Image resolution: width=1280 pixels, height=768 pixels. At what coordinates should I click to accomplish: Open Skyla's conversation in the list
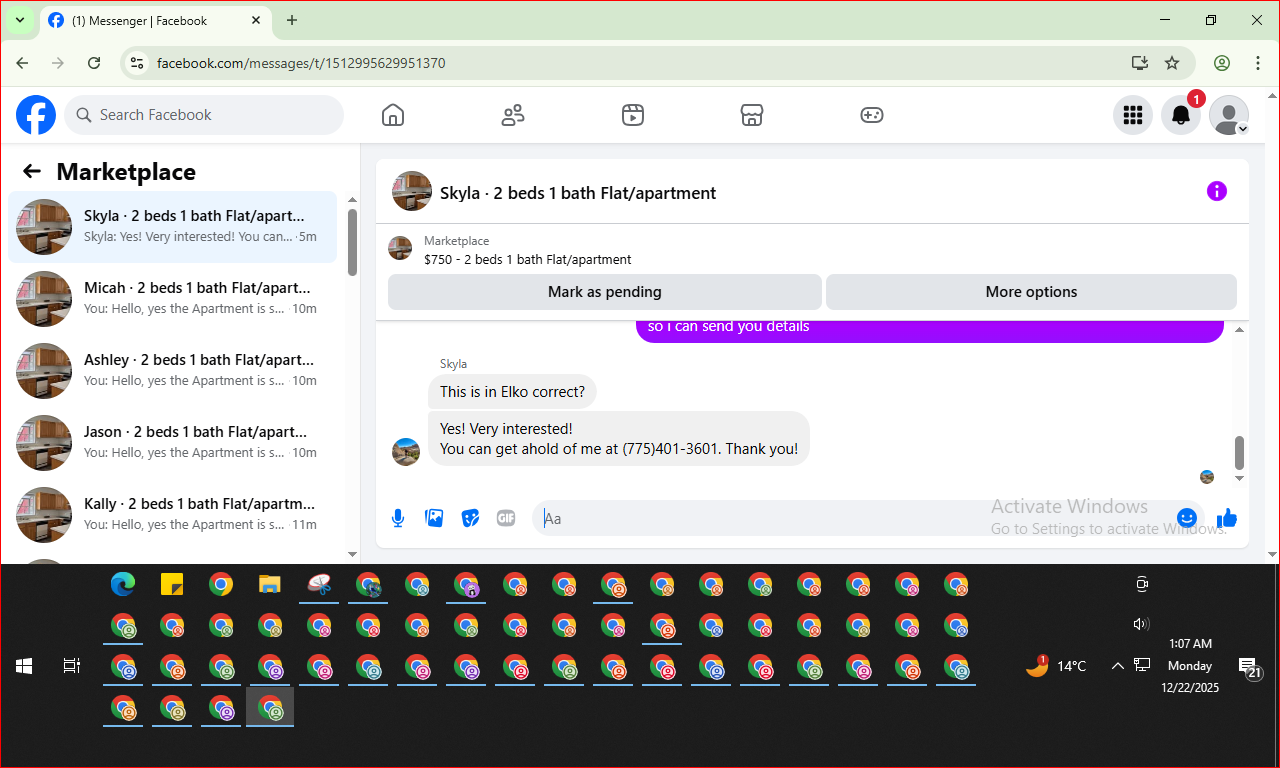click(172, 227)
